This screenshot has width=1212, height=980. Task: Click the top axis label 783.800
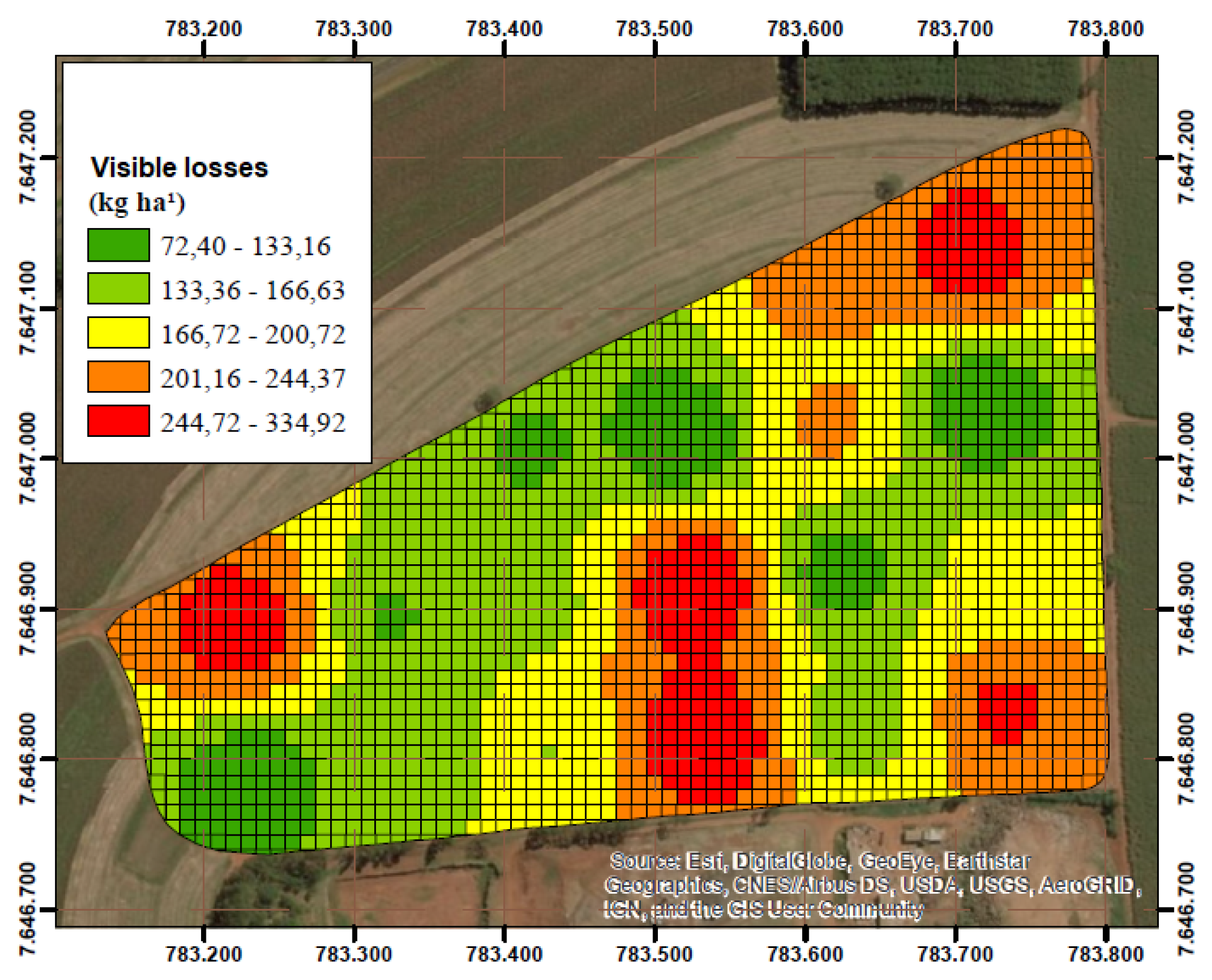1105,28
